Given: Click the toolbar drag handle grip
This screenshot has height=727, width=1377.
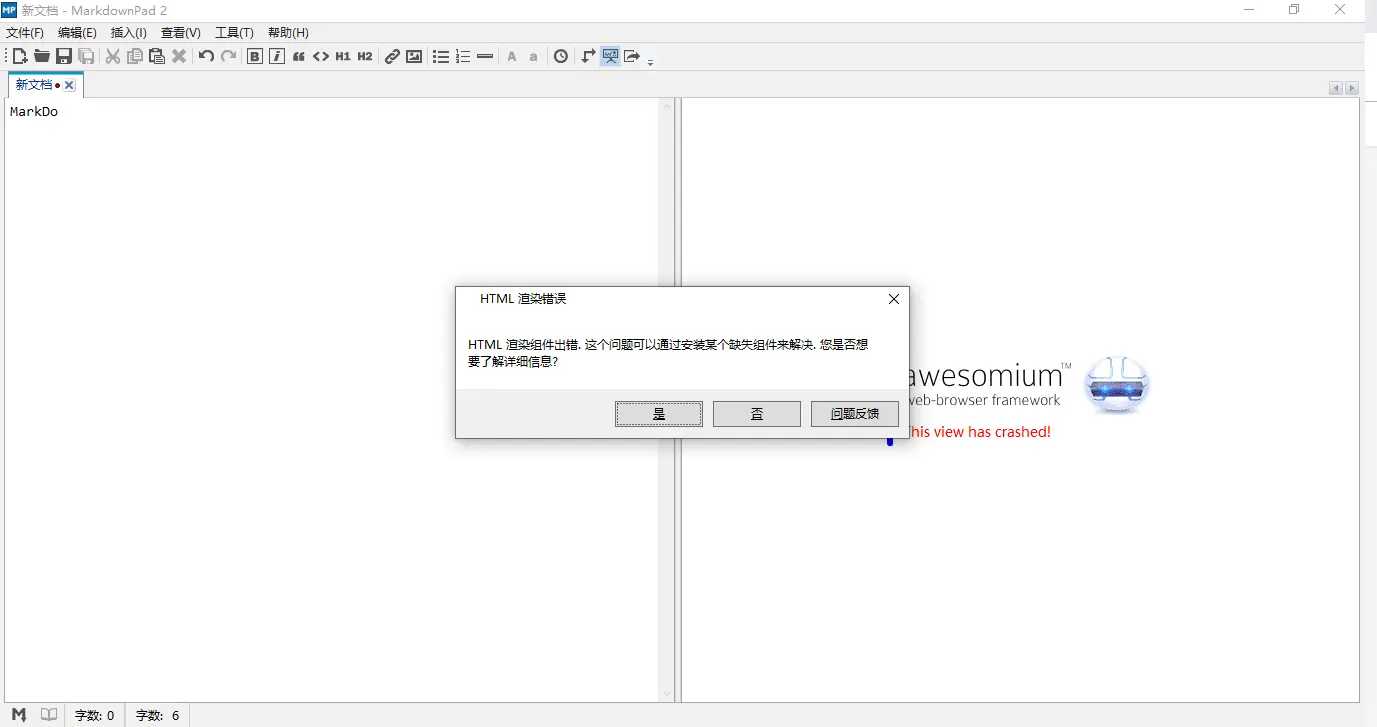Looking at the screenshot, I should 6,56.
